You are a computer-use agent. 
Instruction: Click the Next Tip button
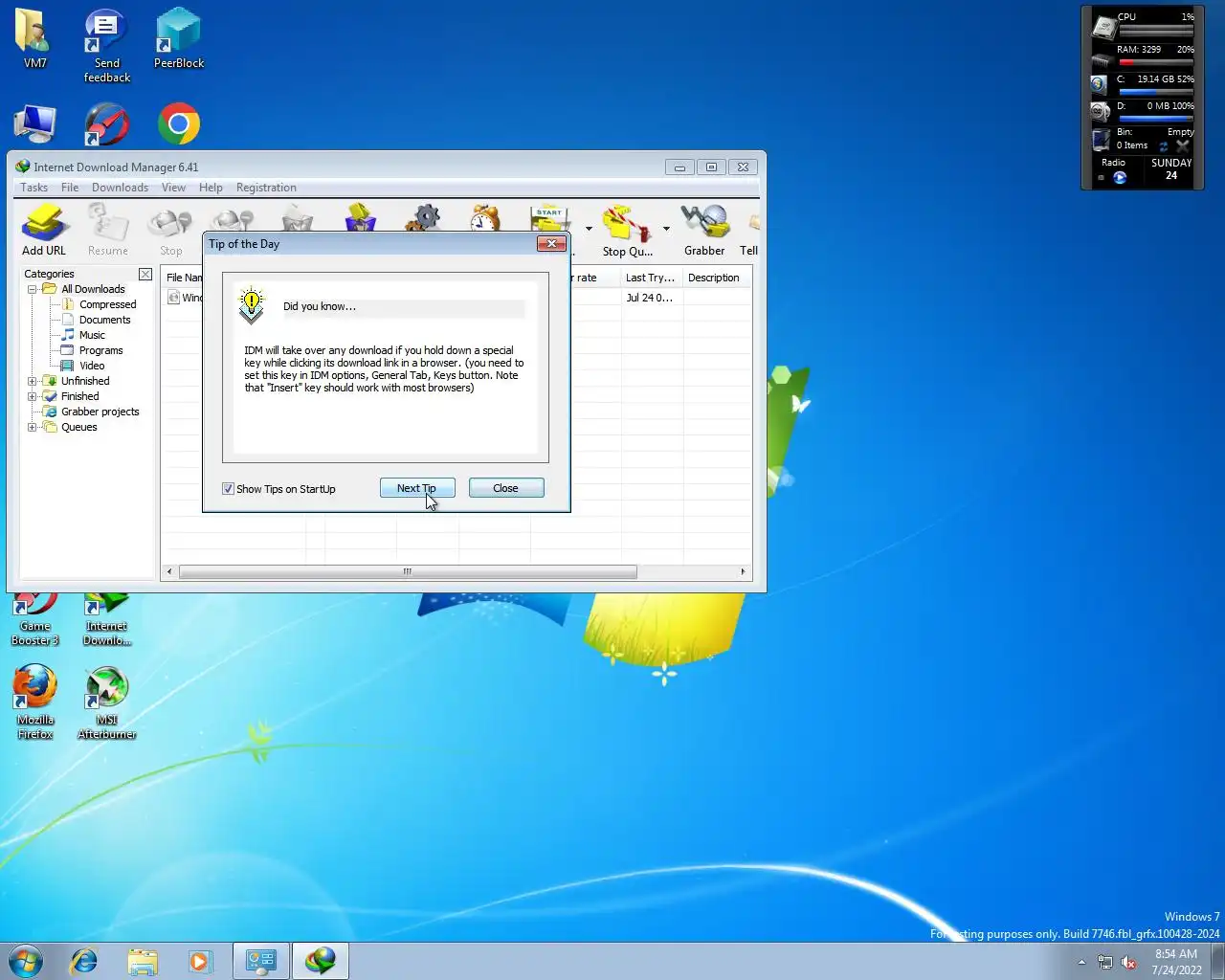click(416, 488)
